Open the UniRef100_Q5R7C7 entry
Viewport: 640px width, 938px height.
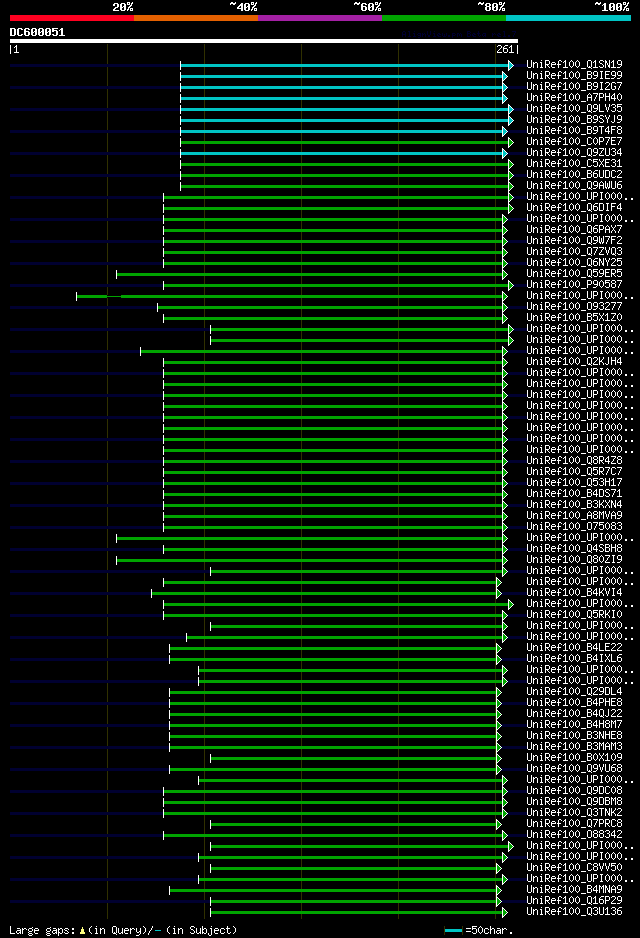tap(574, 471)
